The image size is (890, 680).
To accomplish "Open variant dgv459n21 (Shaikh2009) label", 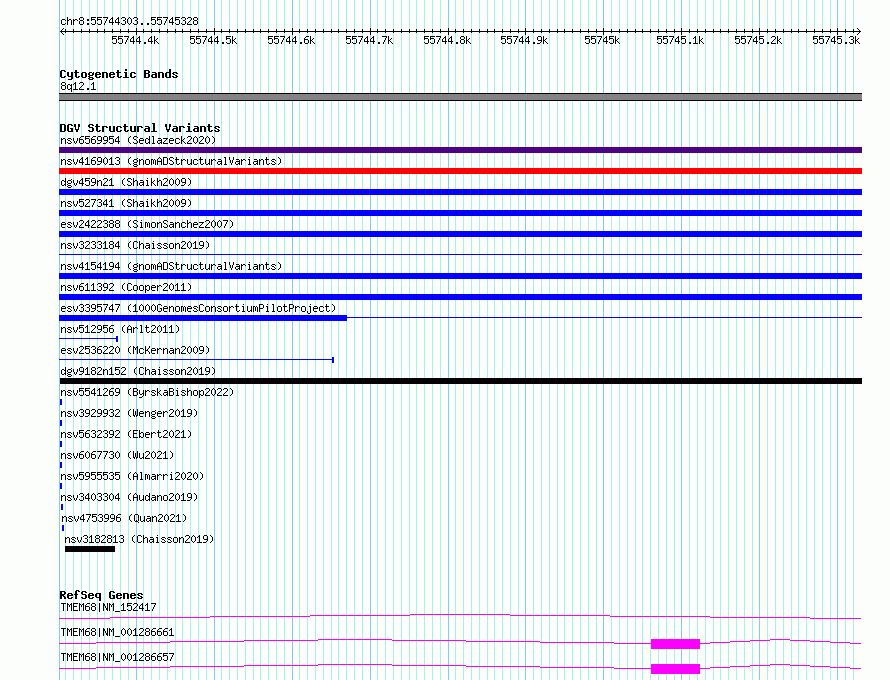I will click(126, 182).
